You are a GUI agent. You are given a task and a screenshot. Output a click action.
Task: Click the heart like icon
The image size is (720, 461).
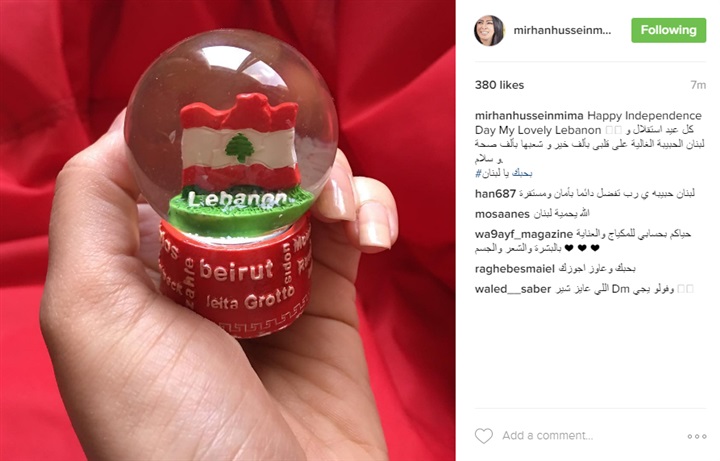tap(484, 436)
